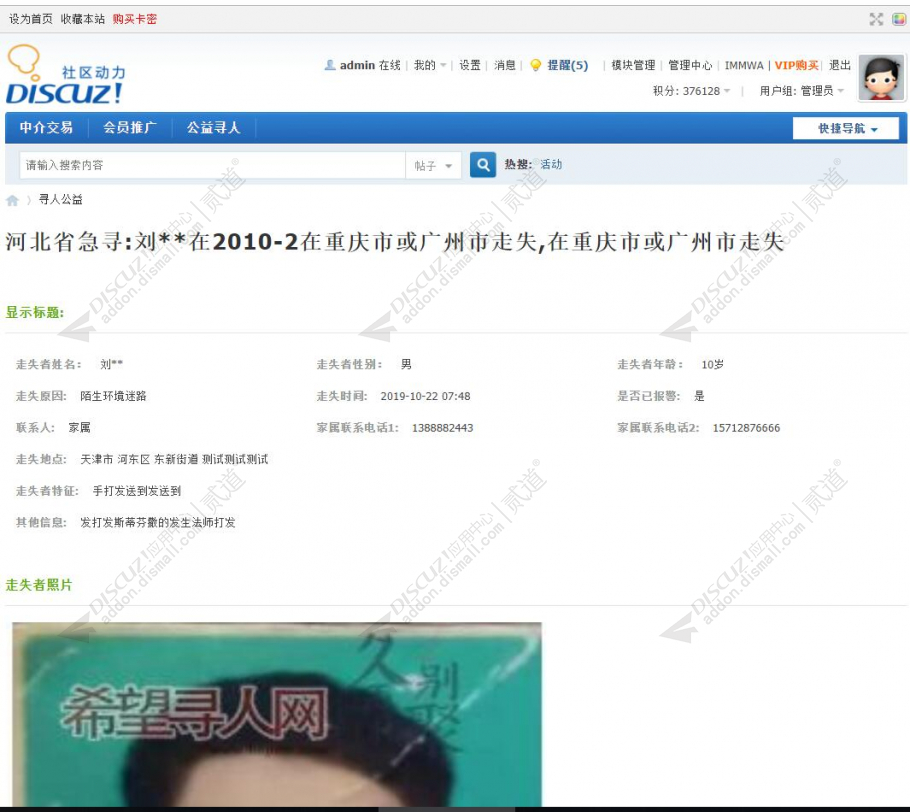Expand the 快捷导航 dropdown
The image size is (910, 812).
(846, 128)
